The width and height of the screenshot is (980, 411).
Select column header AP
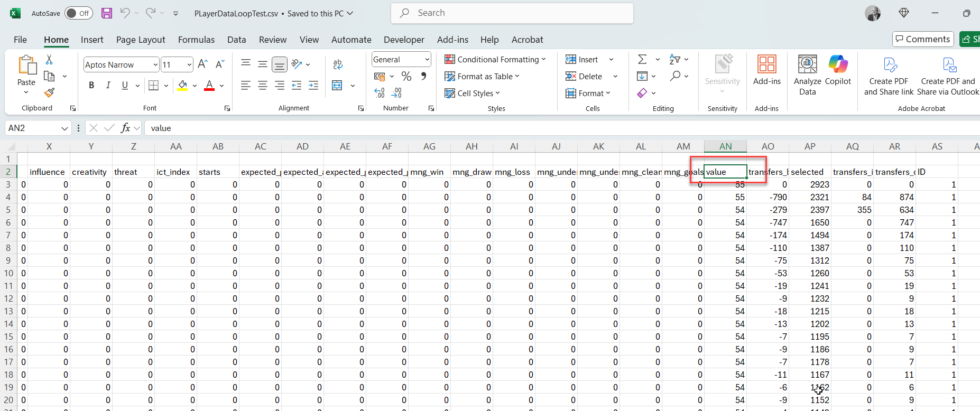point(810,146)
